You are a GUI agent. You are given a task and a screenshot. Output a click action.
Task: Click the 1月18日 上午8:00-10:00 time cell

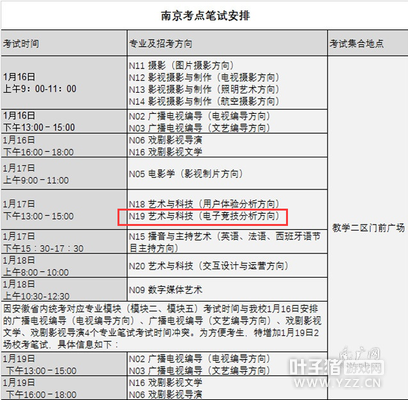64,266
